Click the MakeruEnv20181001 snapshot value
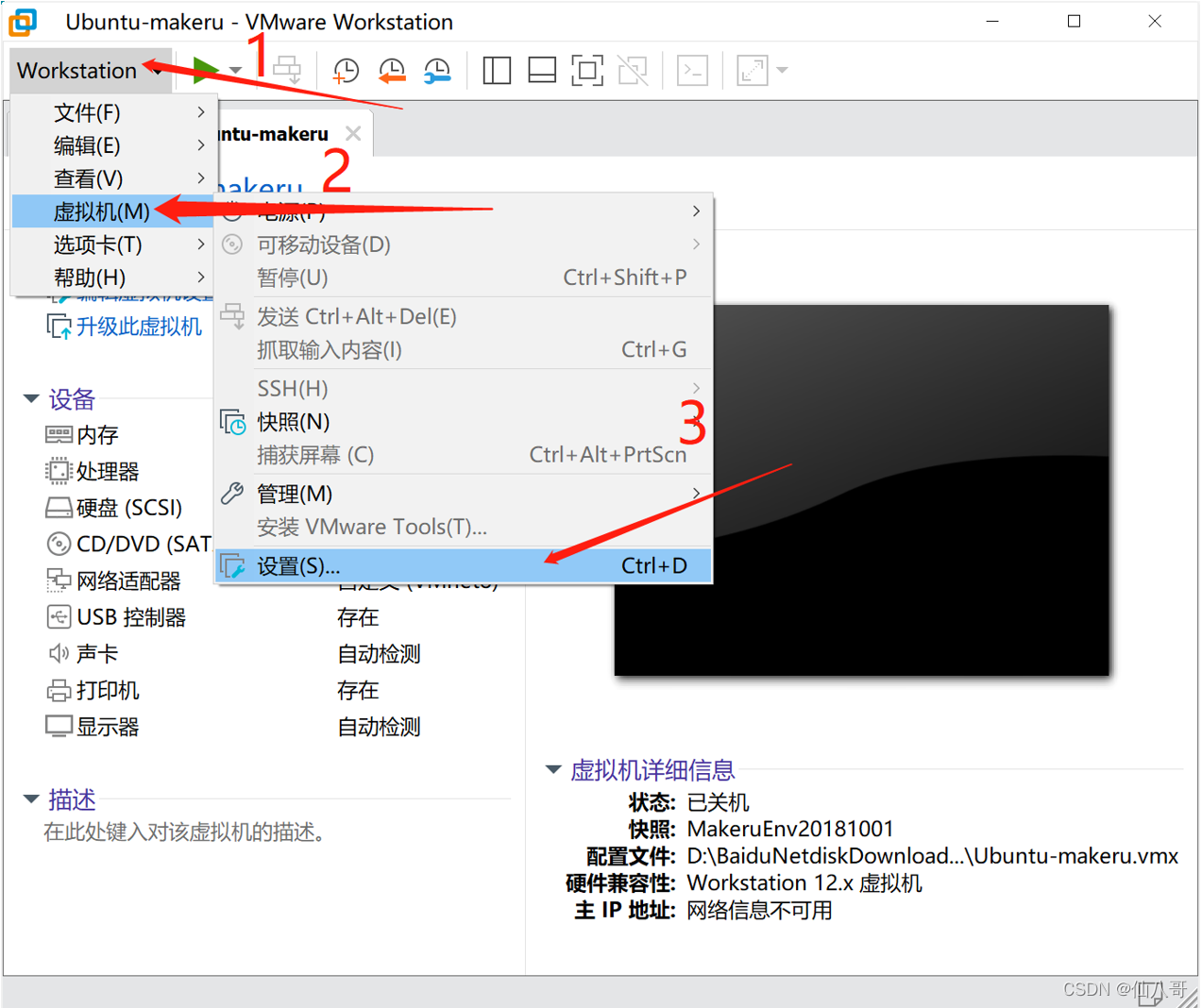 tap(790, 829)
